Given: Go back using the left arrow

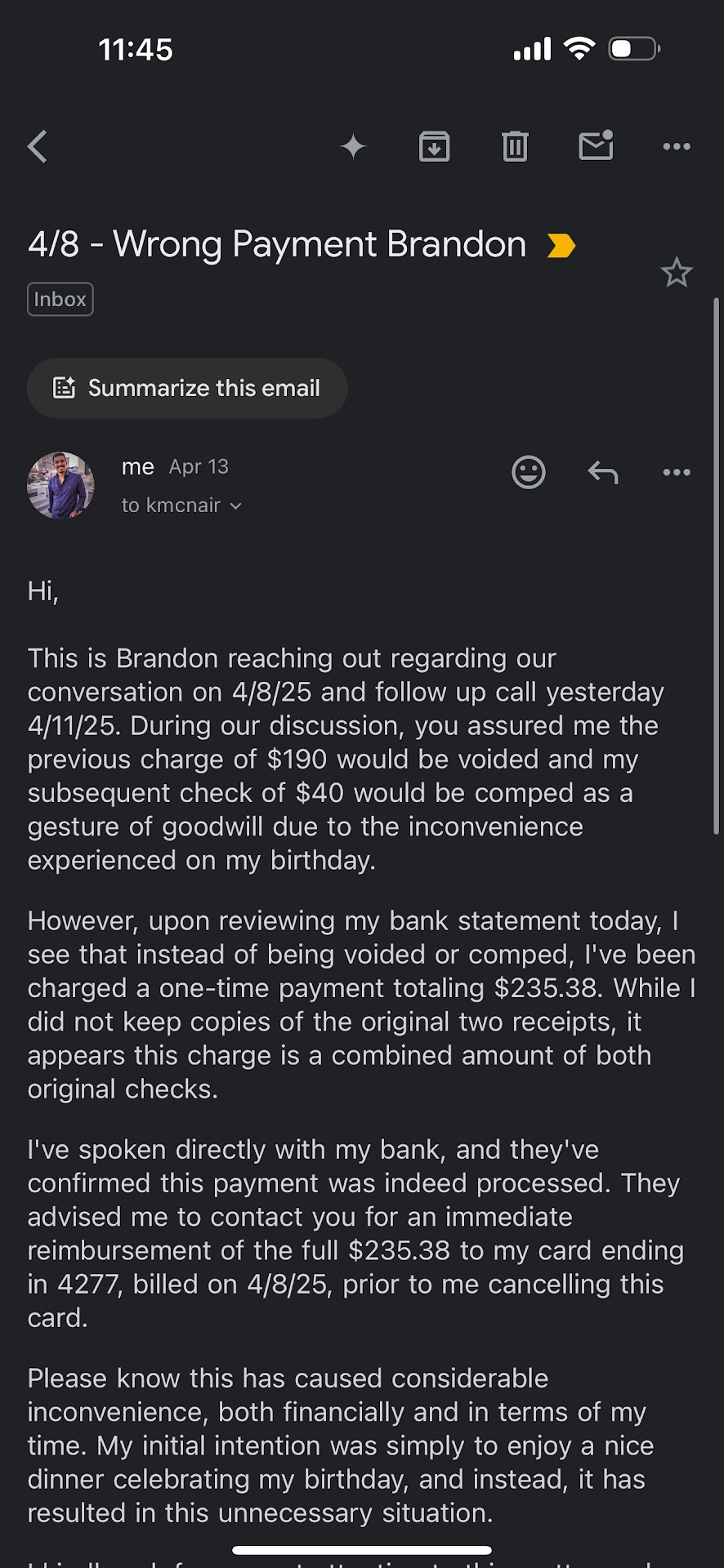Looking at the screenshot, I should 38,147.
